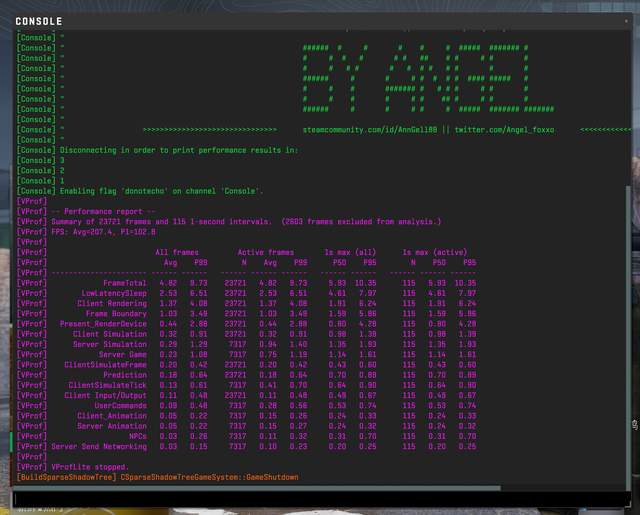Click the Server Send Networking row label
The image size is (640, 515).
(x=99, y=446)
